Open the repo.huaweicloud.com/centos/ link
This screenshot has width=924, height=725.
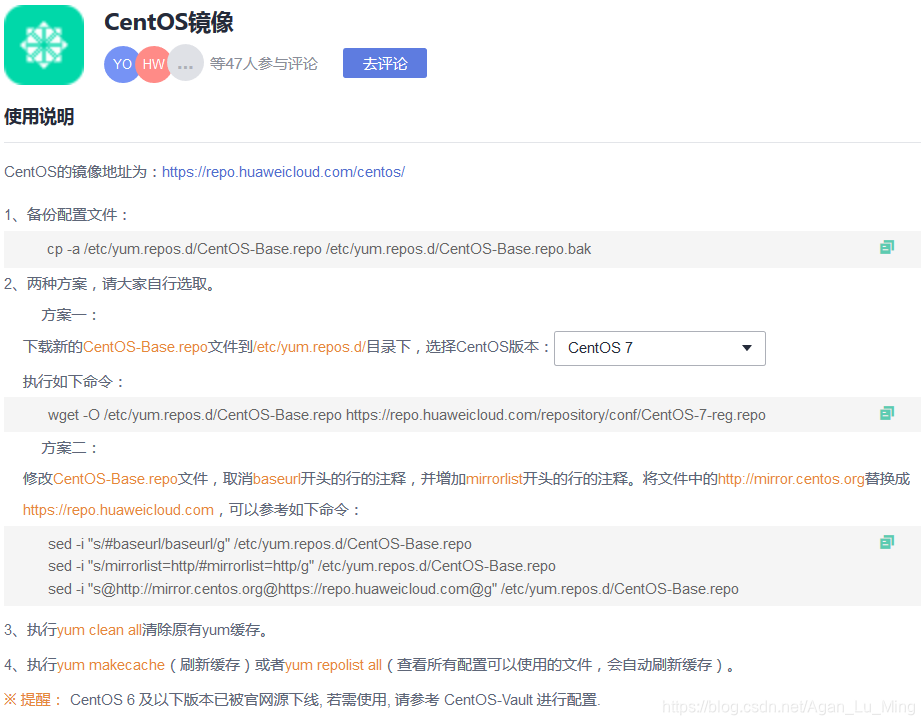283,172
